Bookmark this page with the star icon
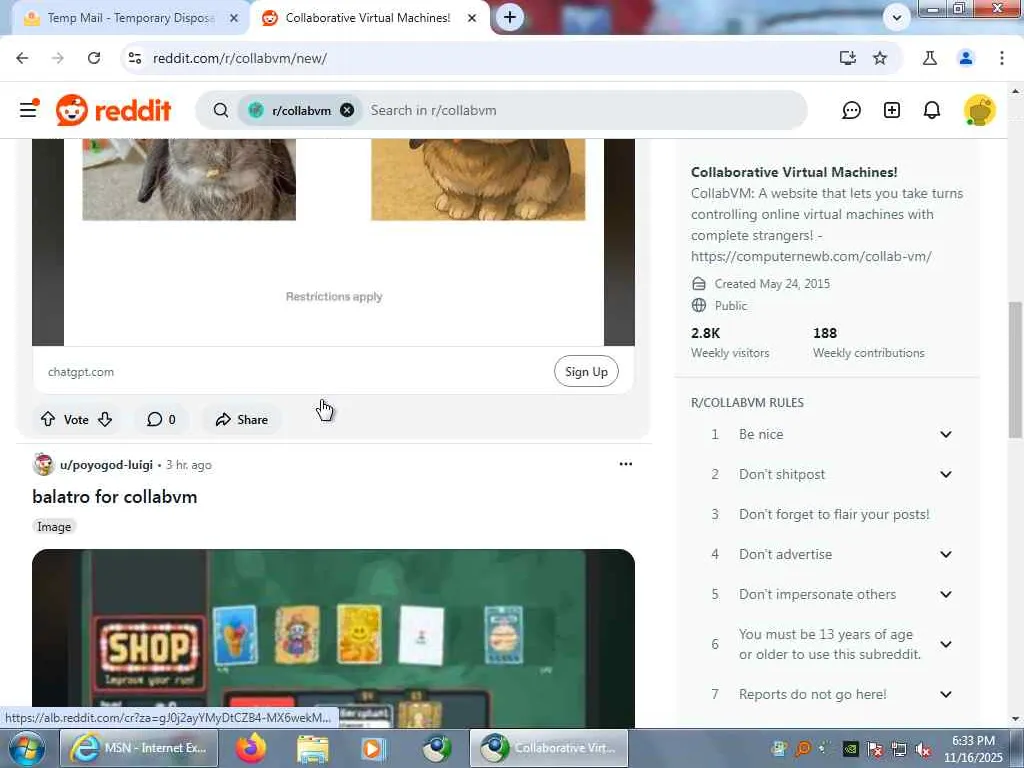The height and width of the screenshot is (768, 1024). coord(880,58)
